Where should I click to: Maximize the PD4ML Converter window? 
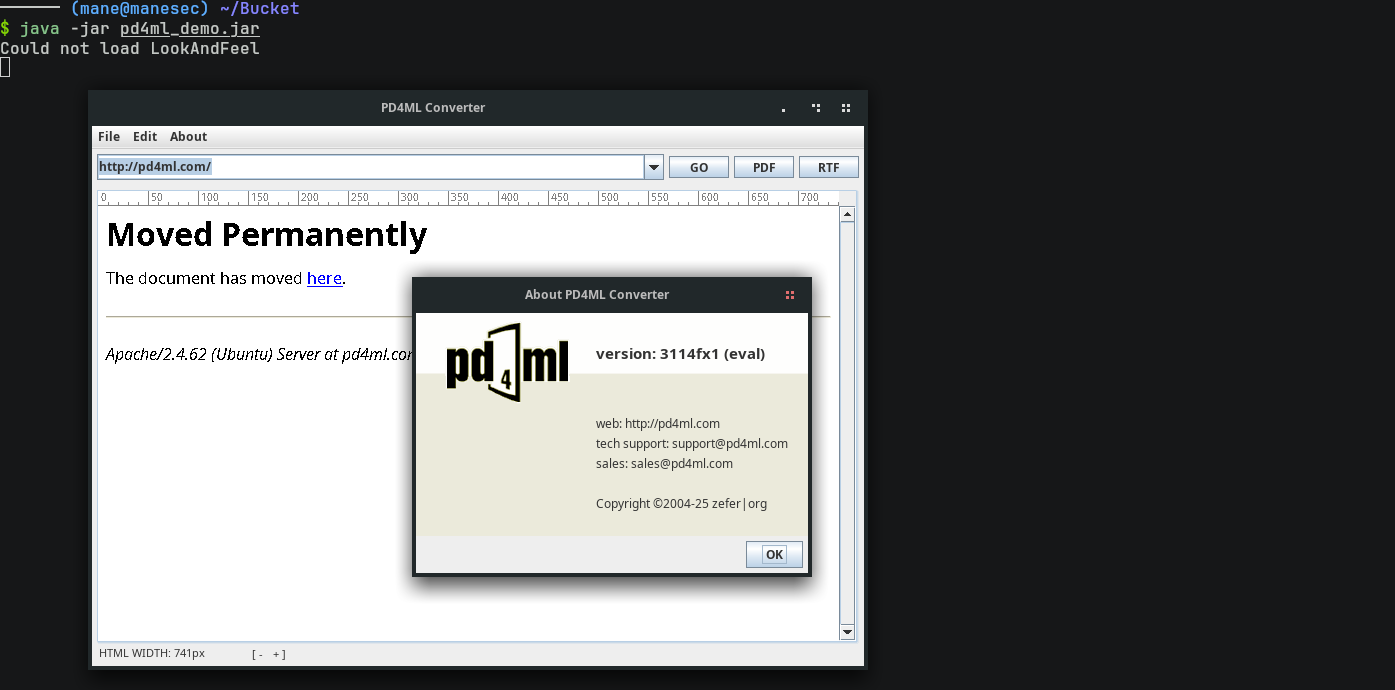coord(816,108)
